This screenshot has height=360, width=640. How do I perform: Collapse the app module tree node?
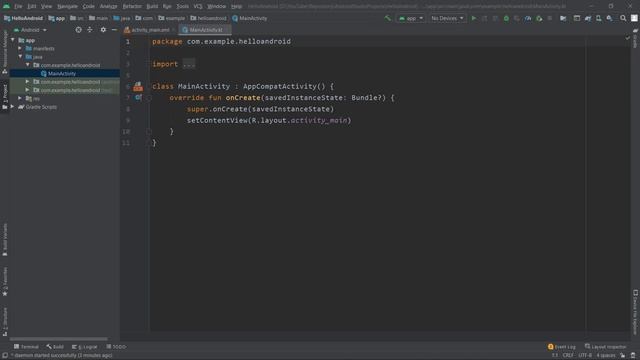[x=13, y=40]
